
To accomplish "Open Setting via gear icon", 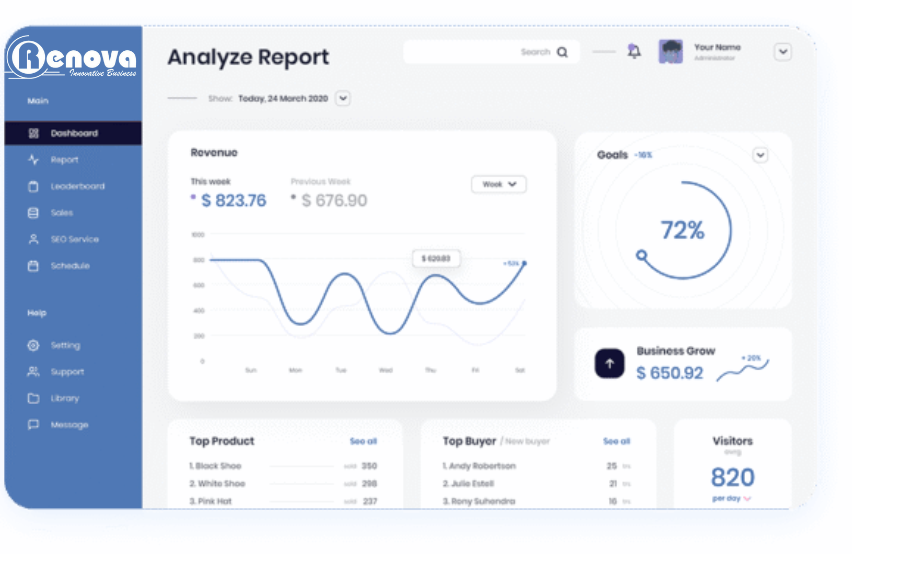I will coord(33,345).
